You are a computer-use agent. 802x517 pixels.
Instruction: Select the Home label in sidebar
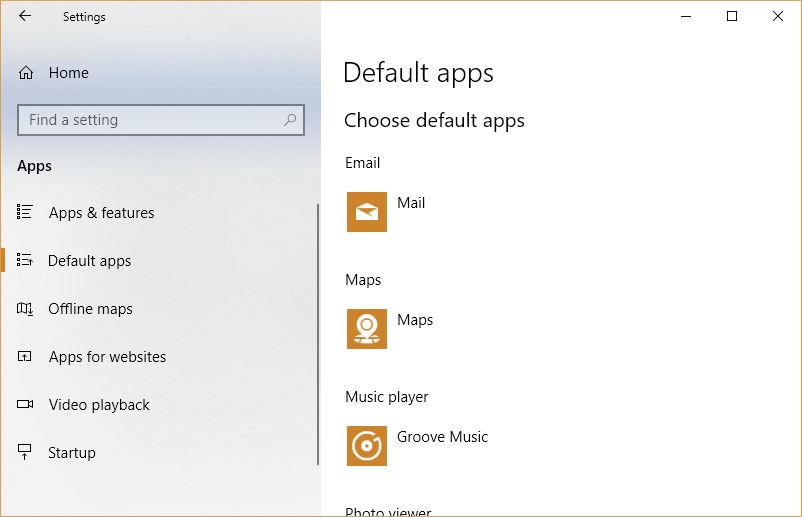69,73
